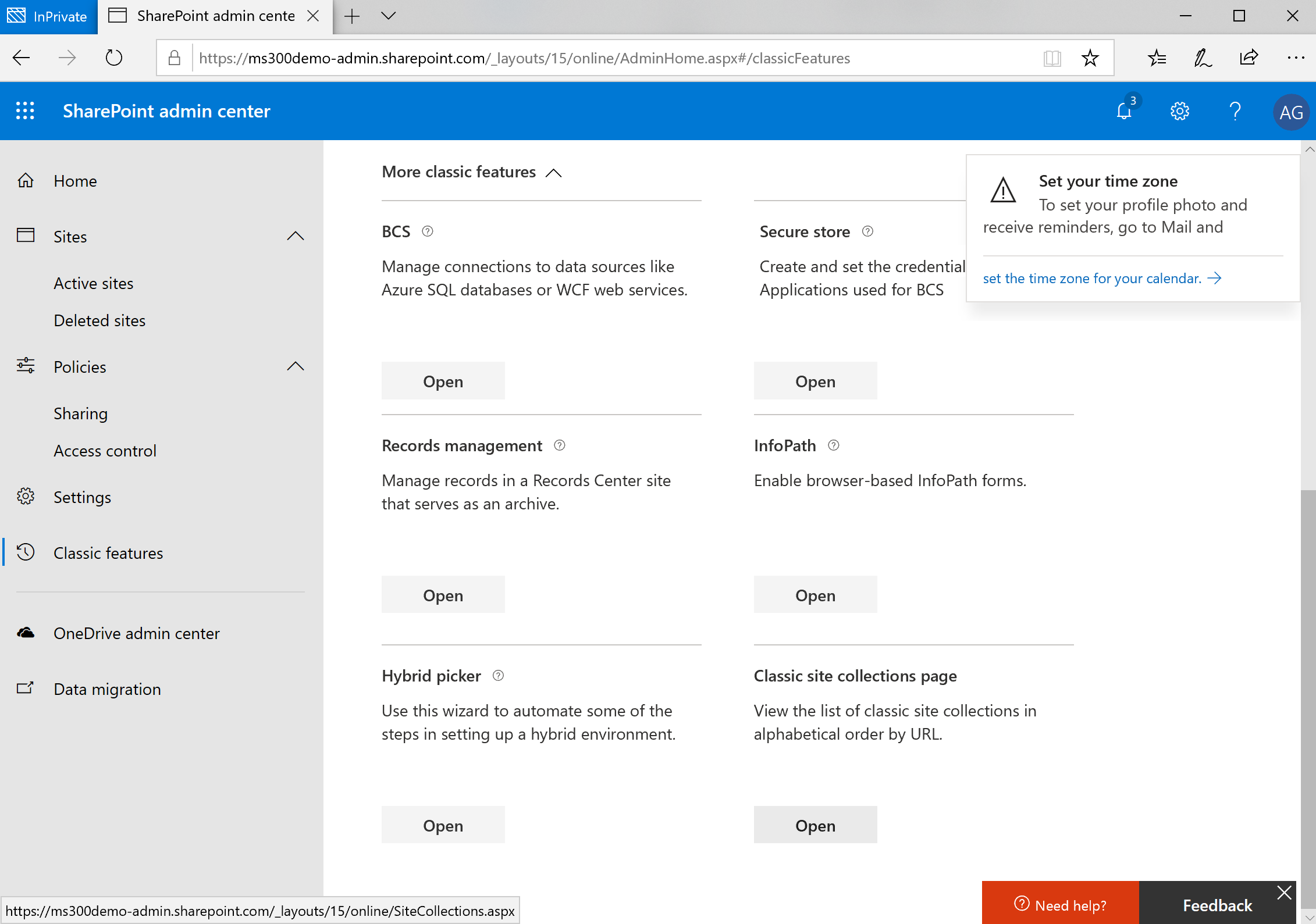Click the Records management info icon

tap(560, 445)
